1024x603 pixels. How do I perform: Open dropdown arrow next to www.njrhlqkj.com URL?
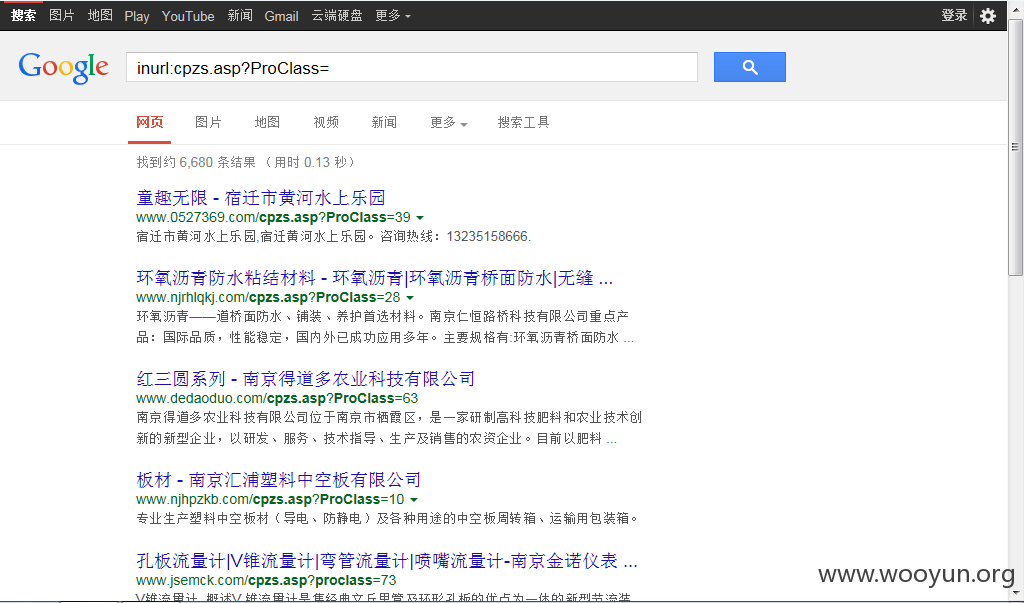pos(409,298)
